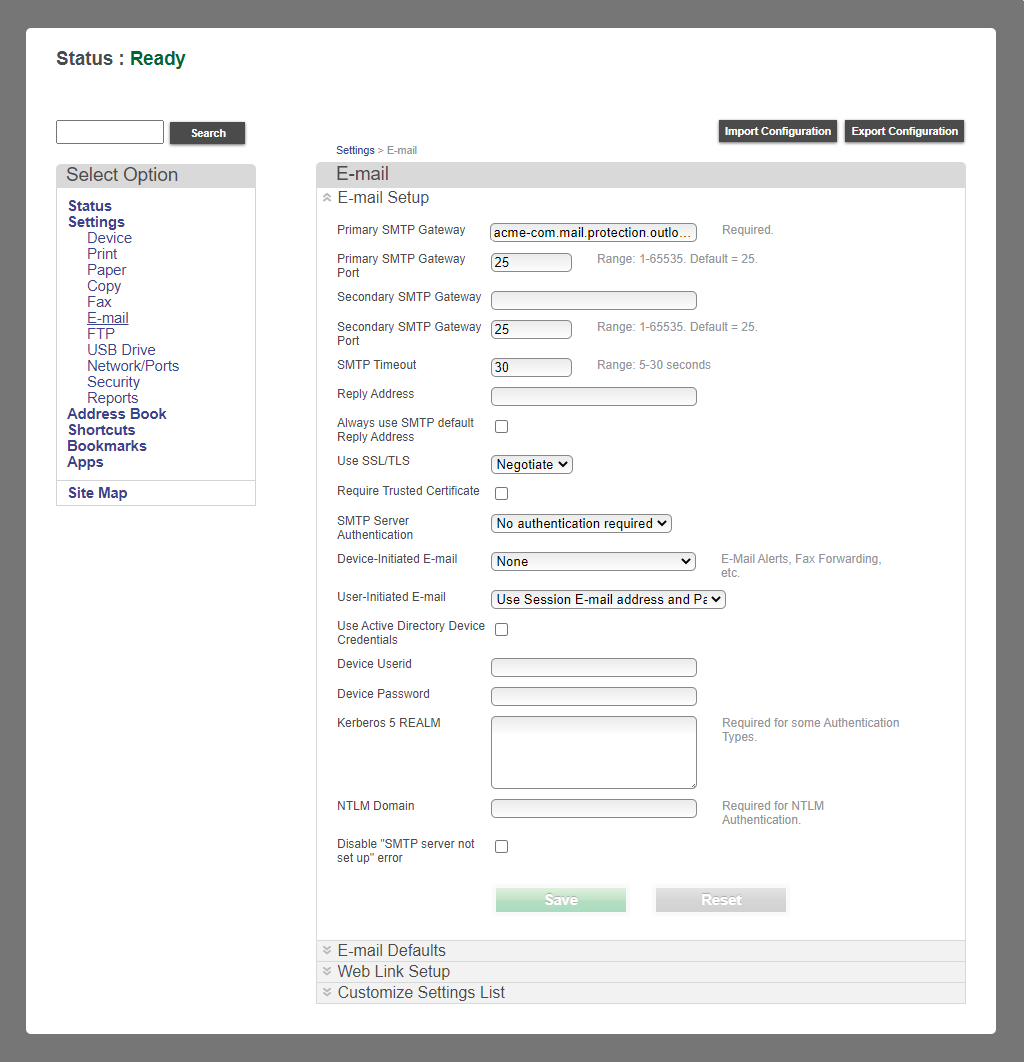Screen dimensions: 1024x1062
Task: Navigate to Network/Ports settings
Action: click(x=133, y=365)
